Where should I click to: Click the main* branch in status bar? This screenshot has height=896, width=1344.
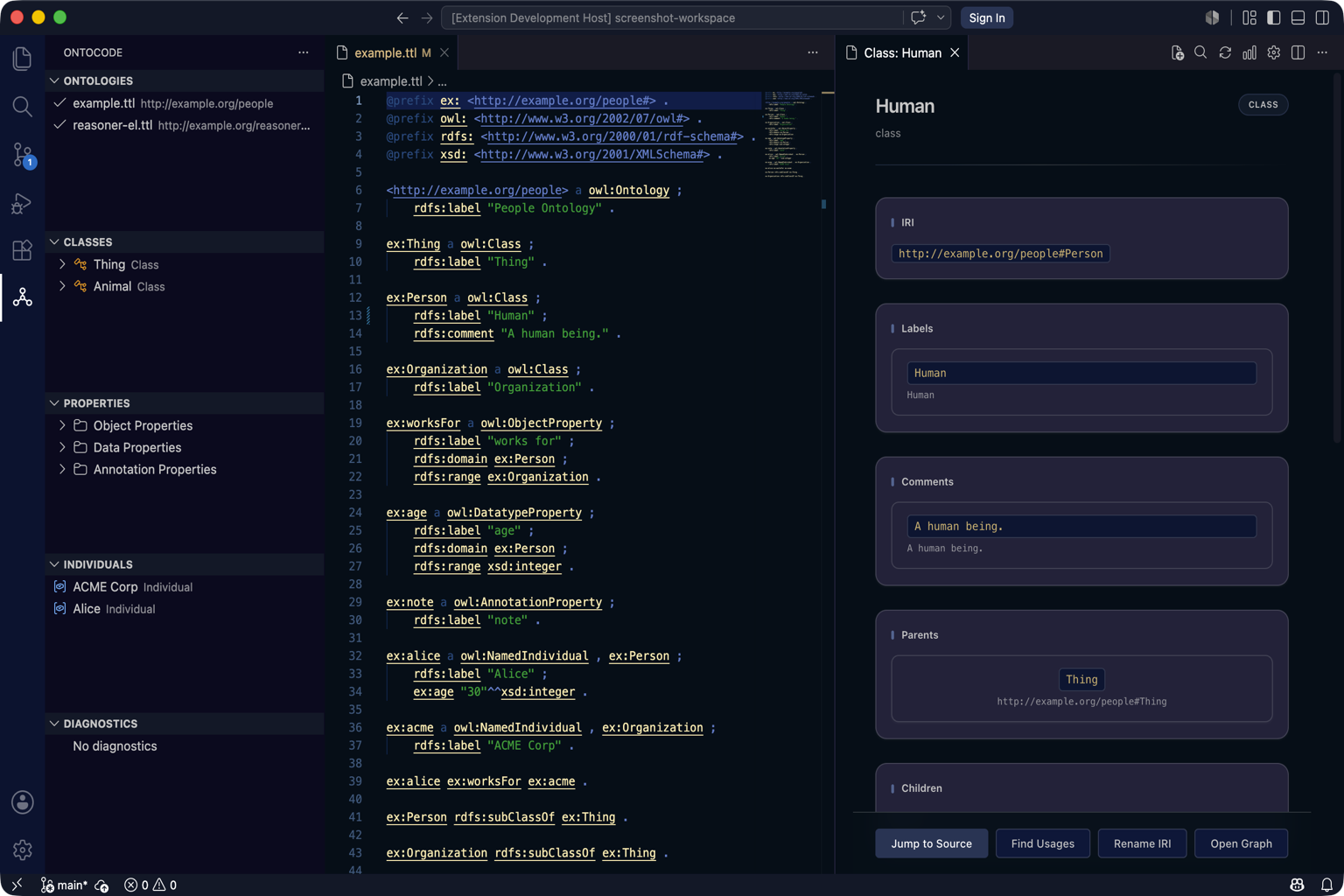pos(64,885)
